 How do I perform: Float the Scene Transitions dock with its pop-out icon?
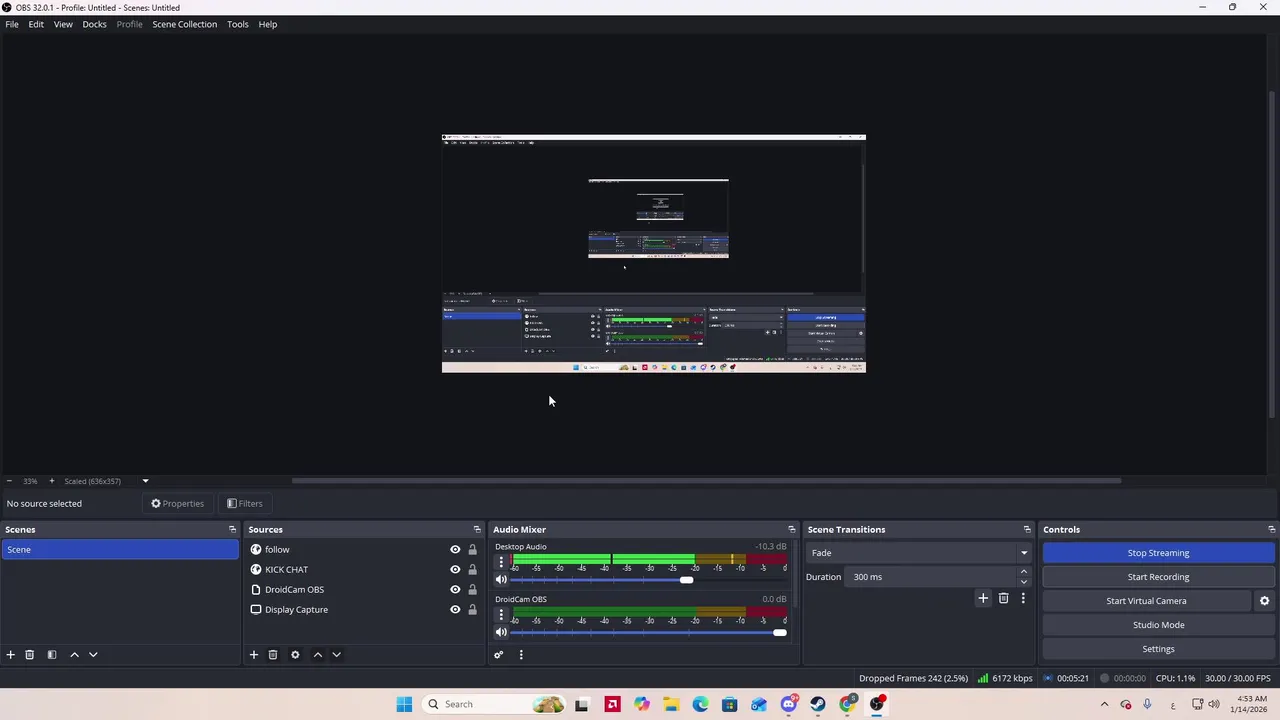tap(1027, 530)
